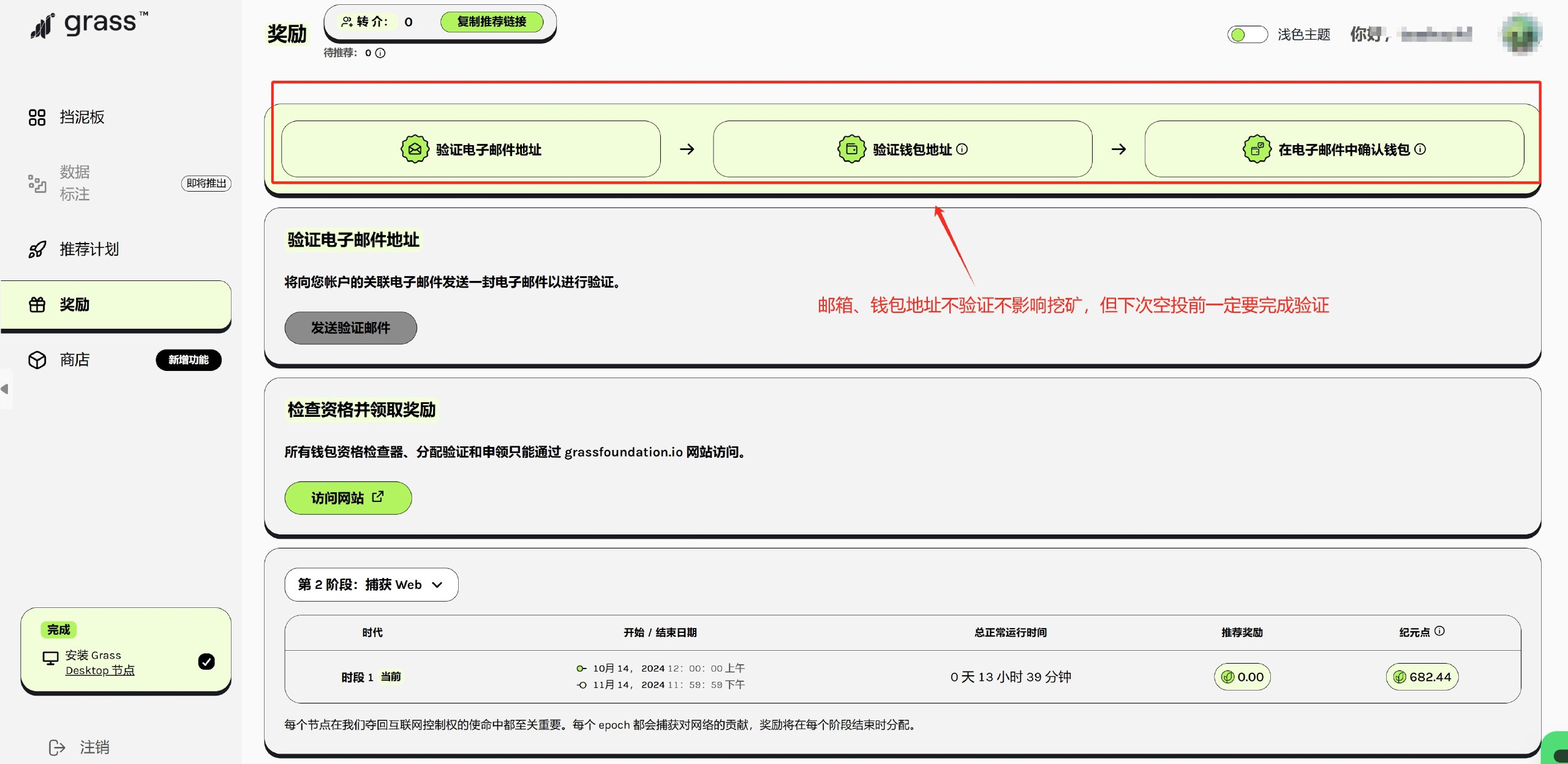This screenshot has height=764, width=1568.
Task: Click the 总正常运行时间 column header
Action: coord(1011,632)
